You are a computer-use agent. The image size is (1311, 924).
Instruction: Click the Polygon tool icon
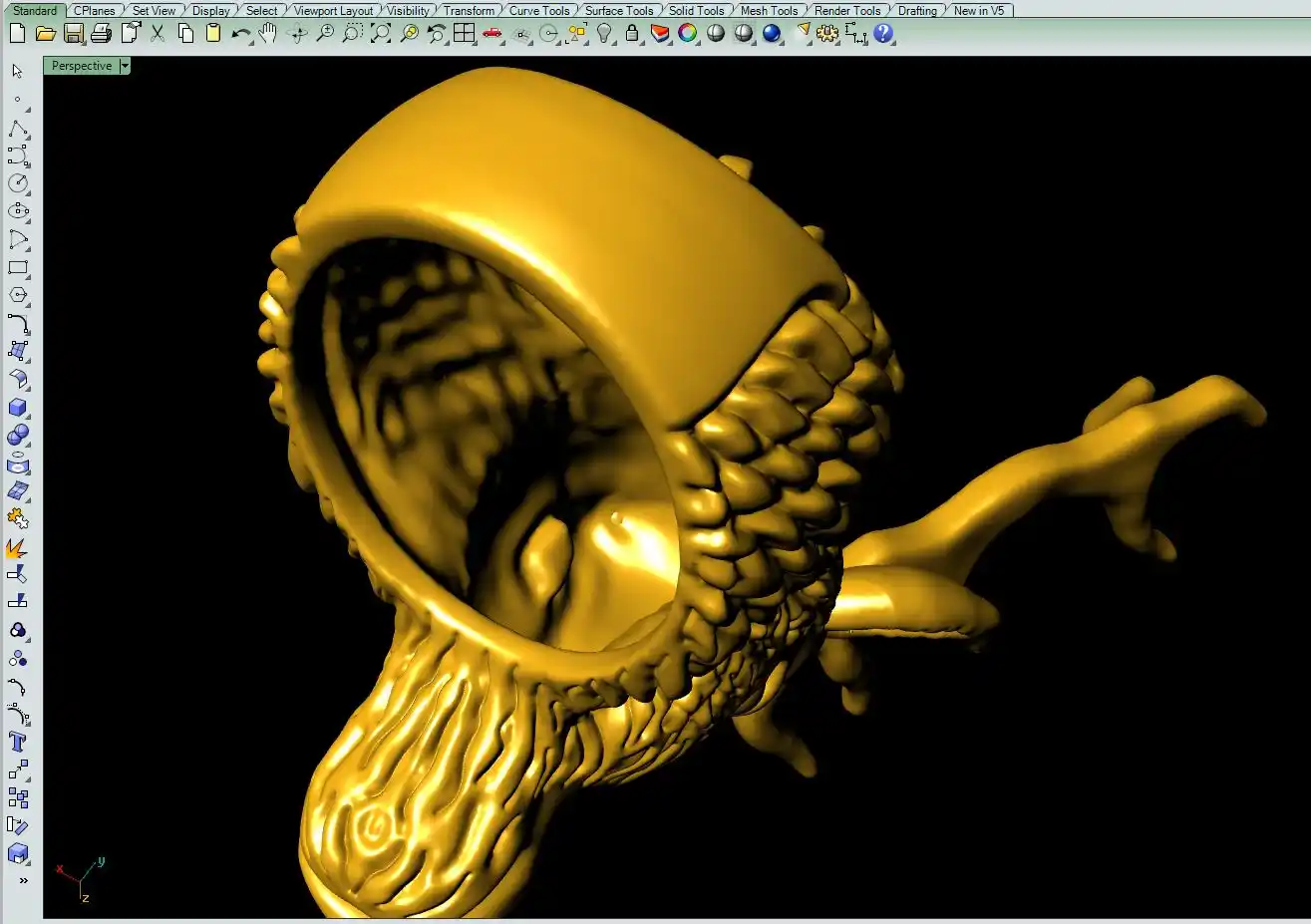(18, 295)
